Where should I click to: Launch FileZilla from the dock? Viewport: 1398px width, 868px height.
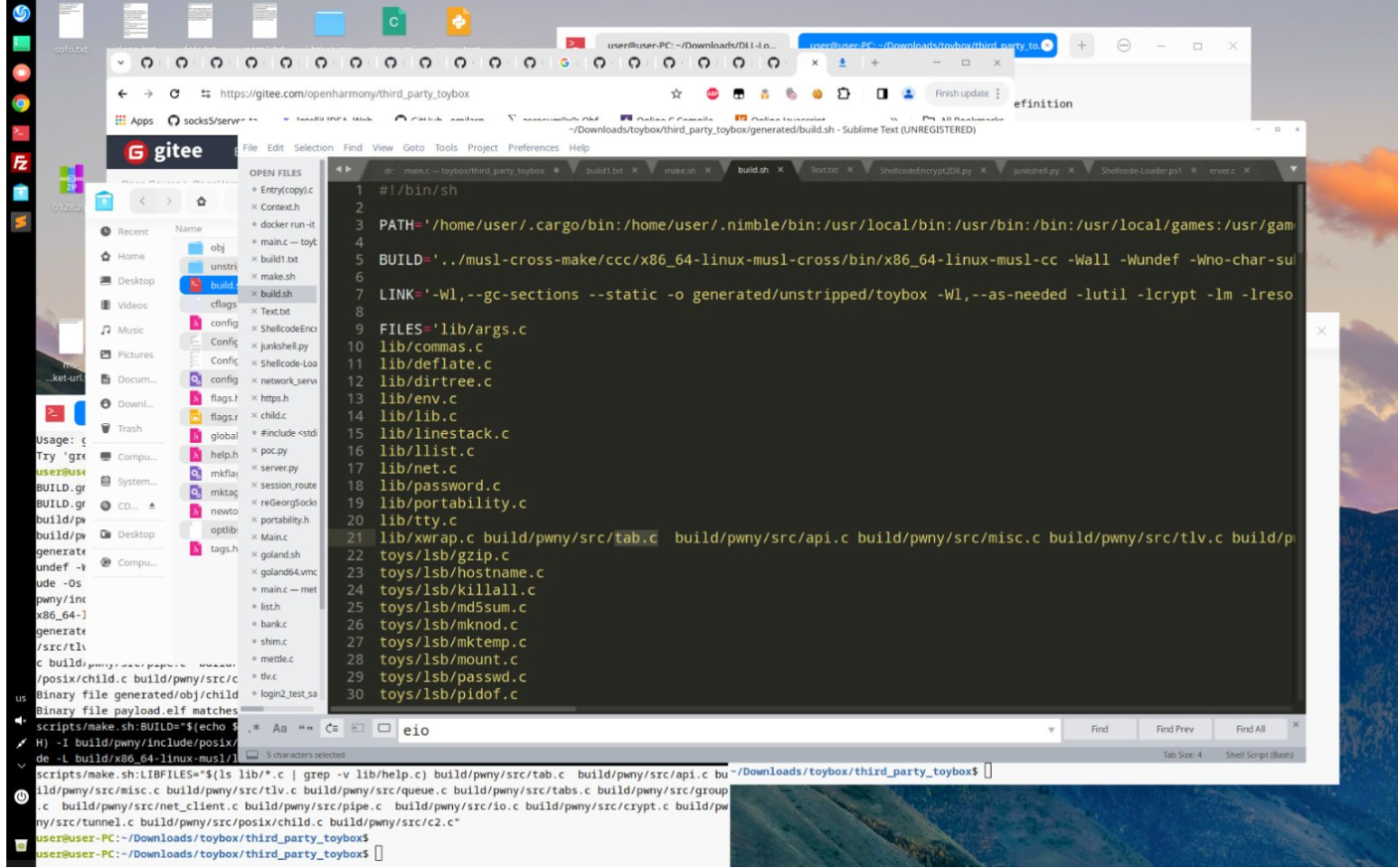(x=20, y=163)
